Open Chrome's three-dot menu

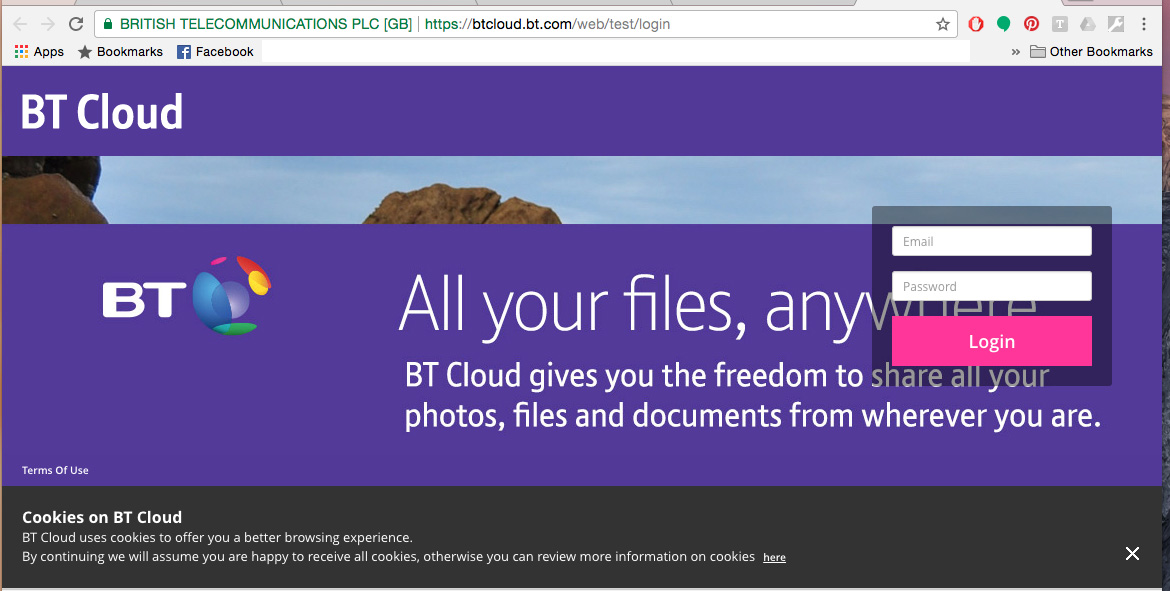[1143, 23]
